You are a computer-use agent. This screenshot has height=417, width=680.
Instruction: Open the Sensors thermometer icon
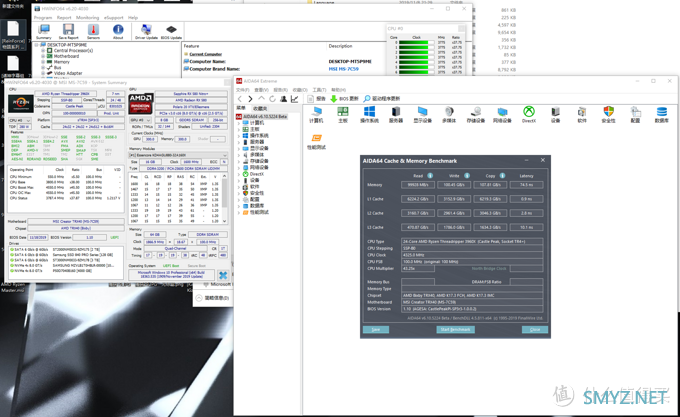coord(93,32)
